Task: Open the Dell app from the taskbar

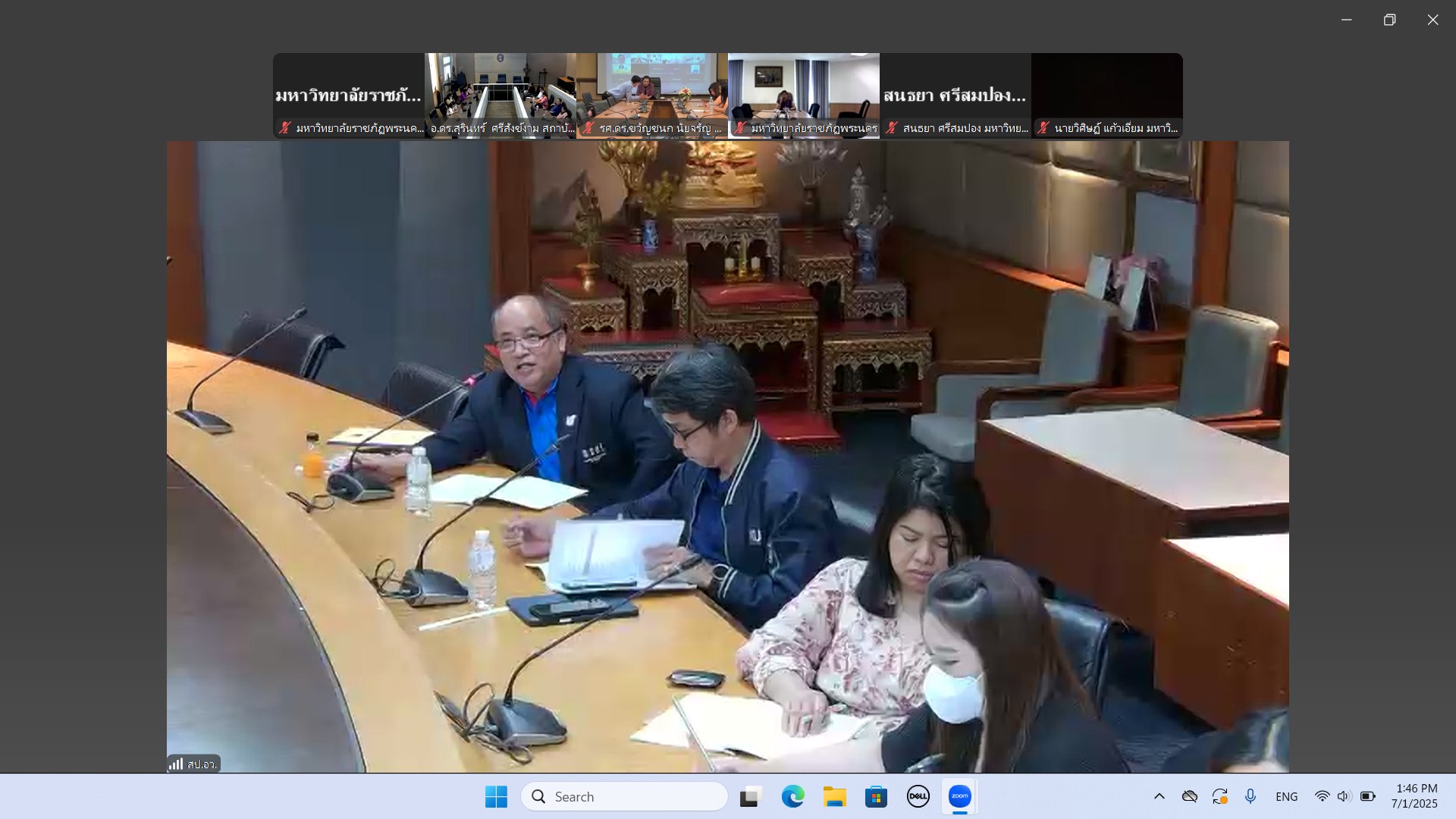Action: click(918, 796)
